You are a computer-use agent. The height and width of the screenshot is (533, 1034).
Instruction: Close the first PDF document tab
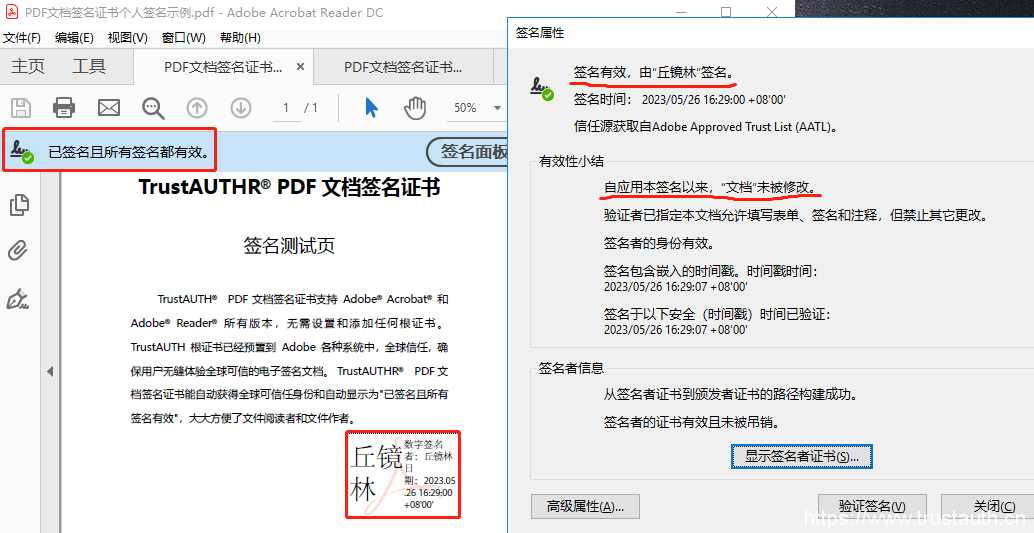[x=300, y=67]
